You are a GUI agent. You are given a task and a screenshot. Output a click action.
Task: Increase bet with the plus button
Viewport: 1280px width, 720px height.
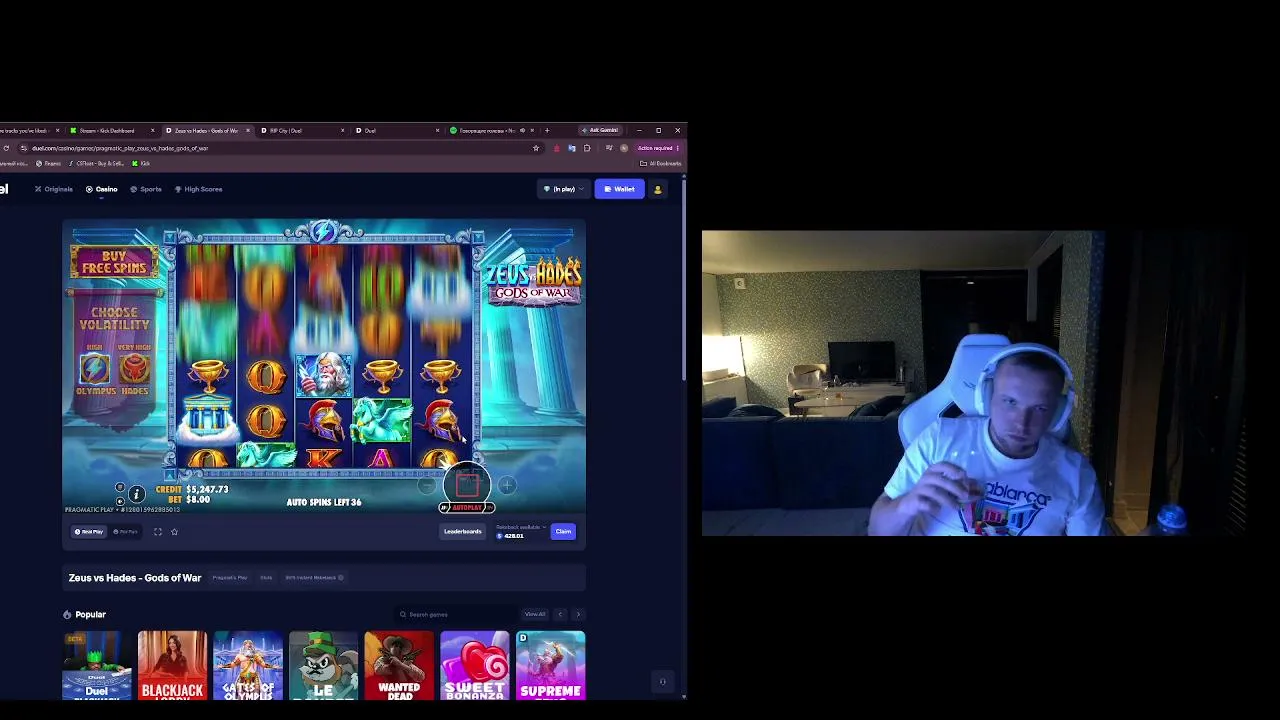point(507,486)
